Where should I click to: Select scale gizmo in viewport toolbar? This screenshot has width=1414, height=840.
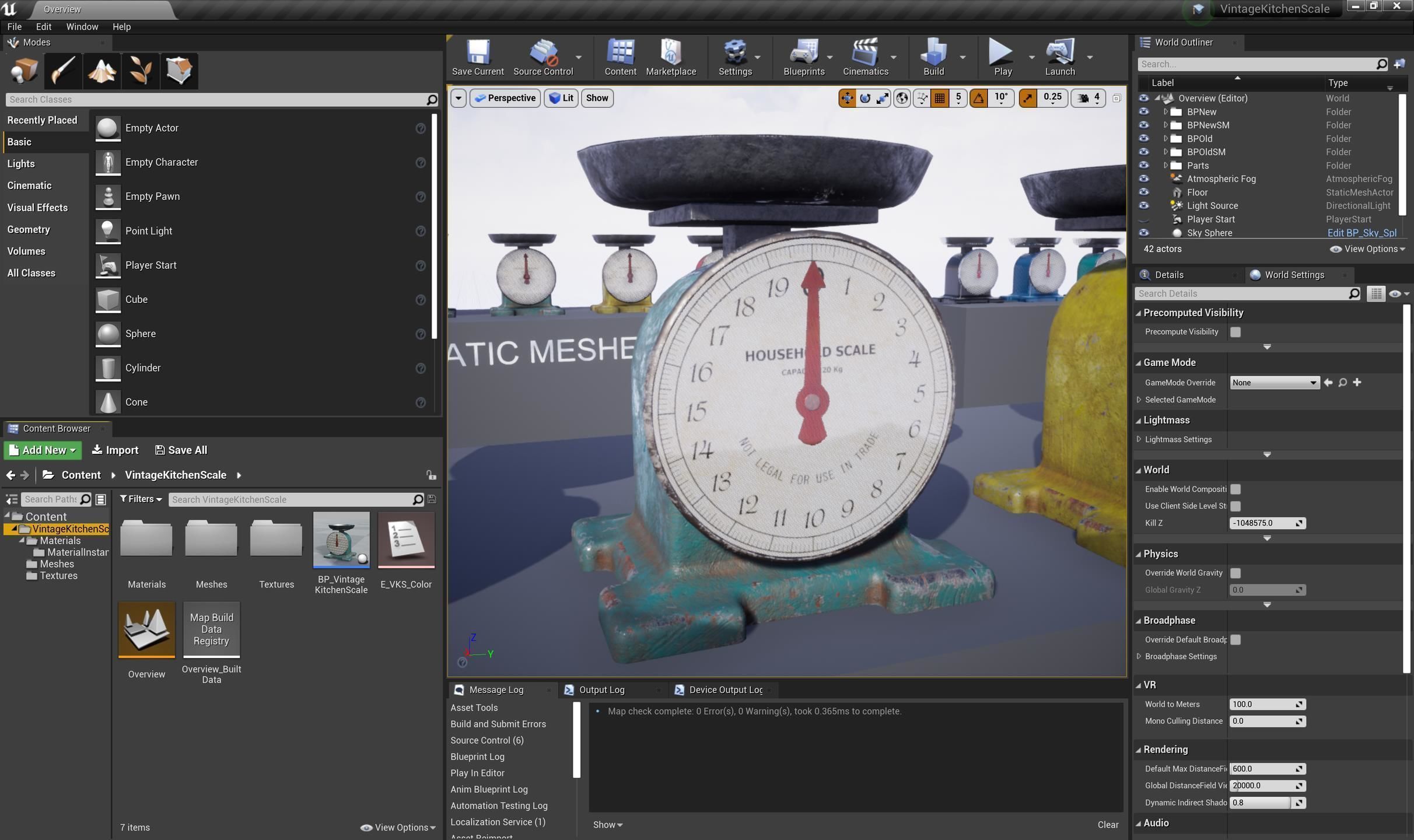883,98
